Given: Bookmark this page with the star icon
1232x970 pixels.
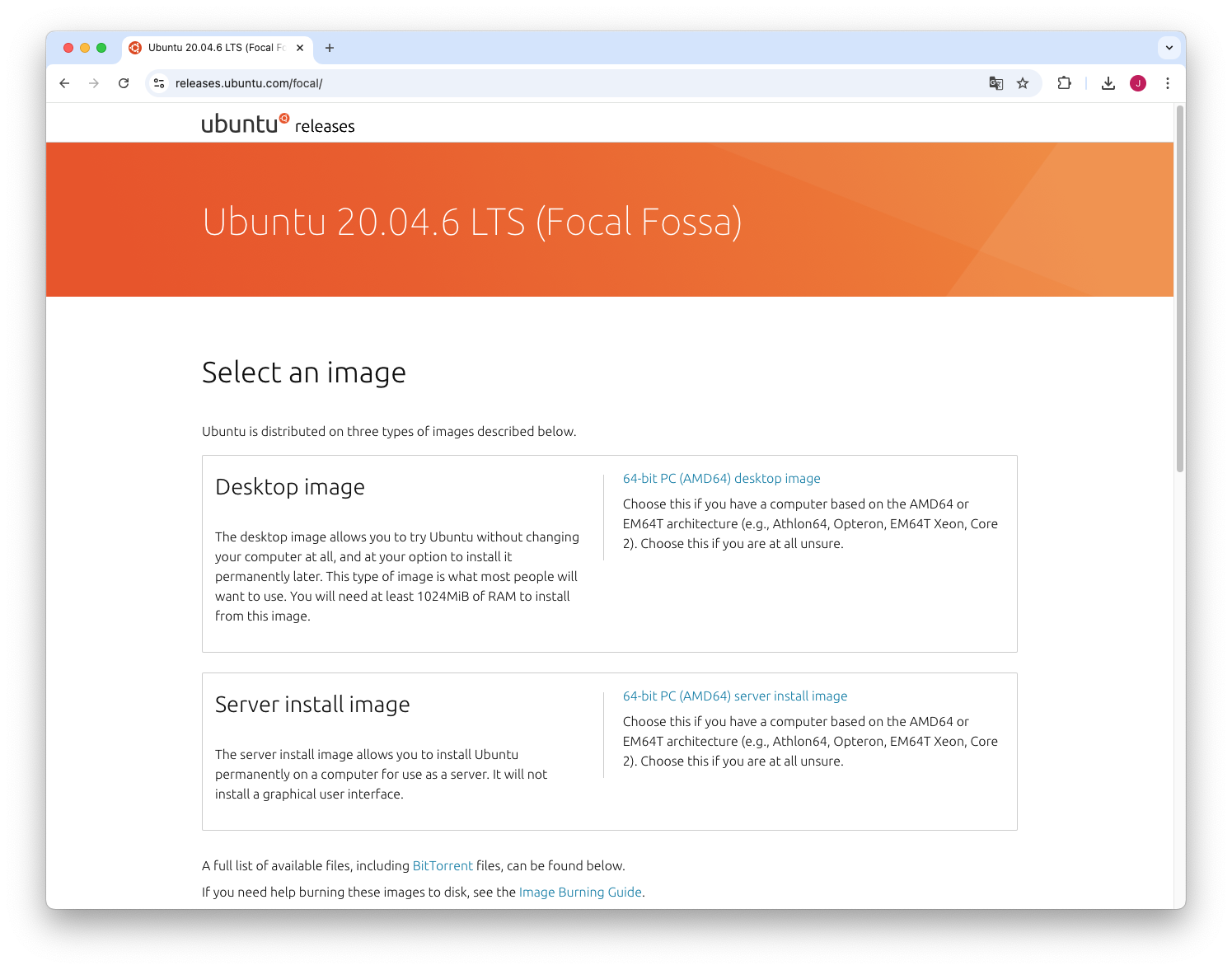Looking at the screenshot, I should pos(1023,83).
